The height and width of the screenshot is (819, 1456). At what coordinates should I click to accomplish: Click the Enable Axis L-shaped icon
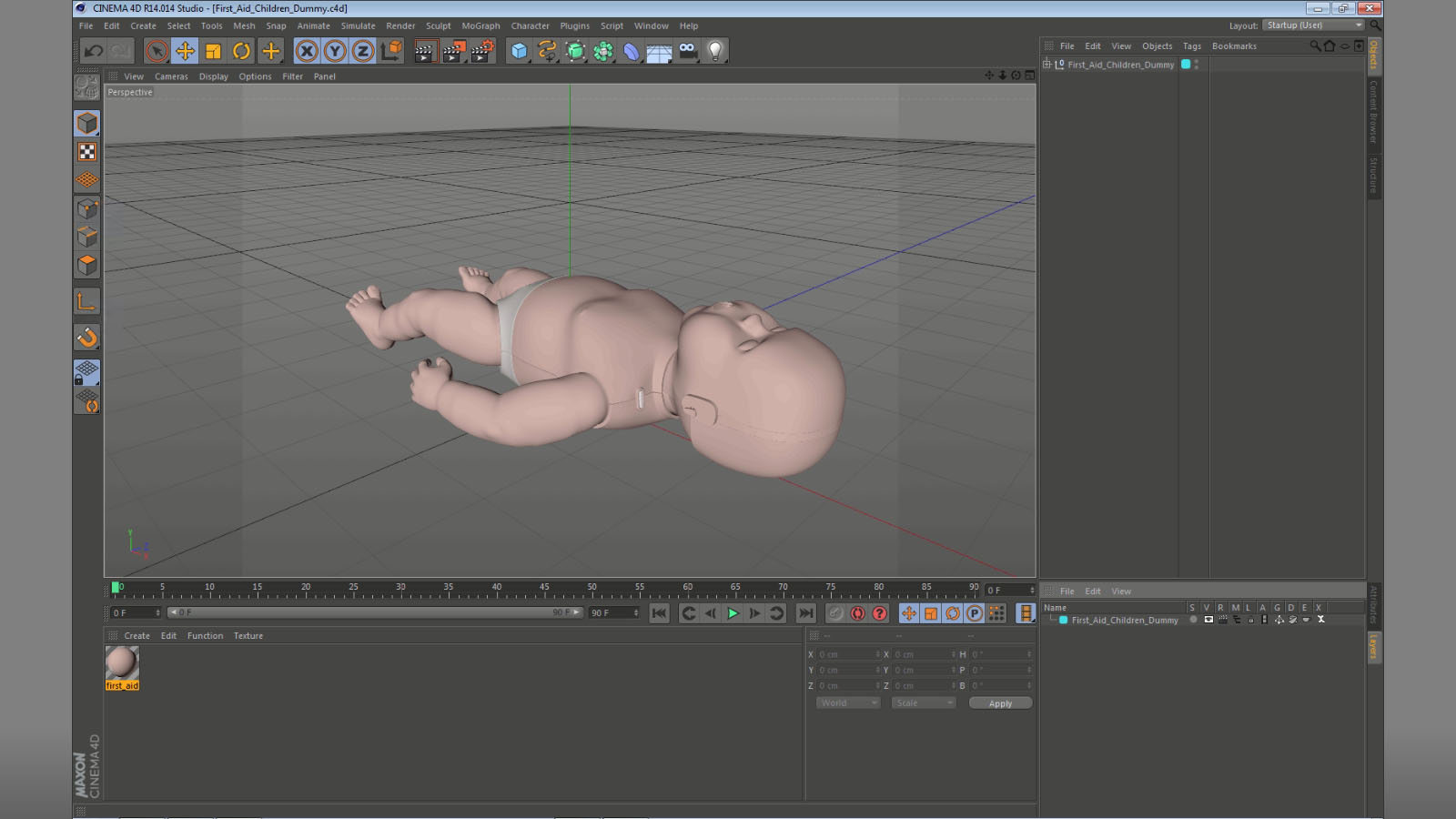coord(87,301)
